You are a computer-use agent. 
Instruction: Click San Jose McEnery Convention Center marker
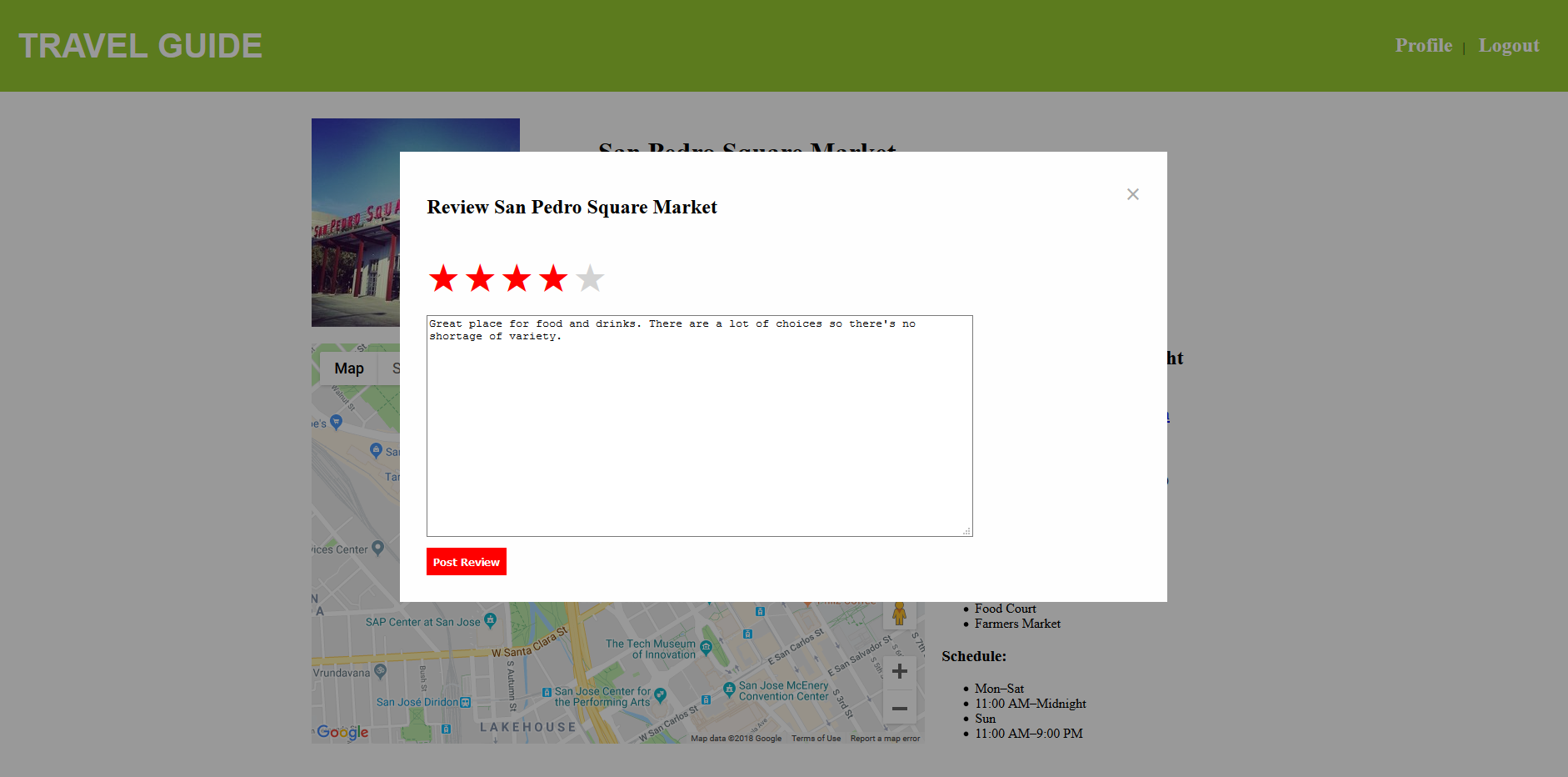click(729, 689)
